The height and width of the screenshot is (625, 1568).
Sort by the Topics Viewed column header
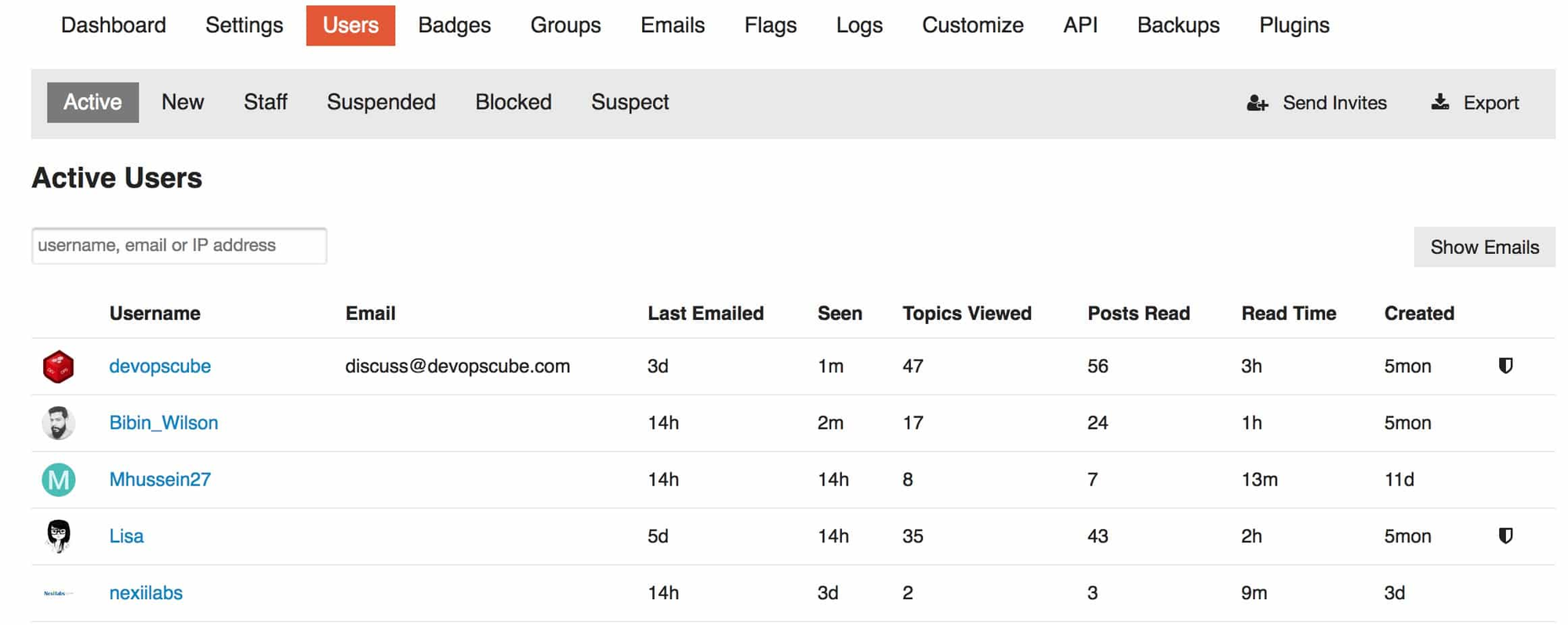pos(967,314)
